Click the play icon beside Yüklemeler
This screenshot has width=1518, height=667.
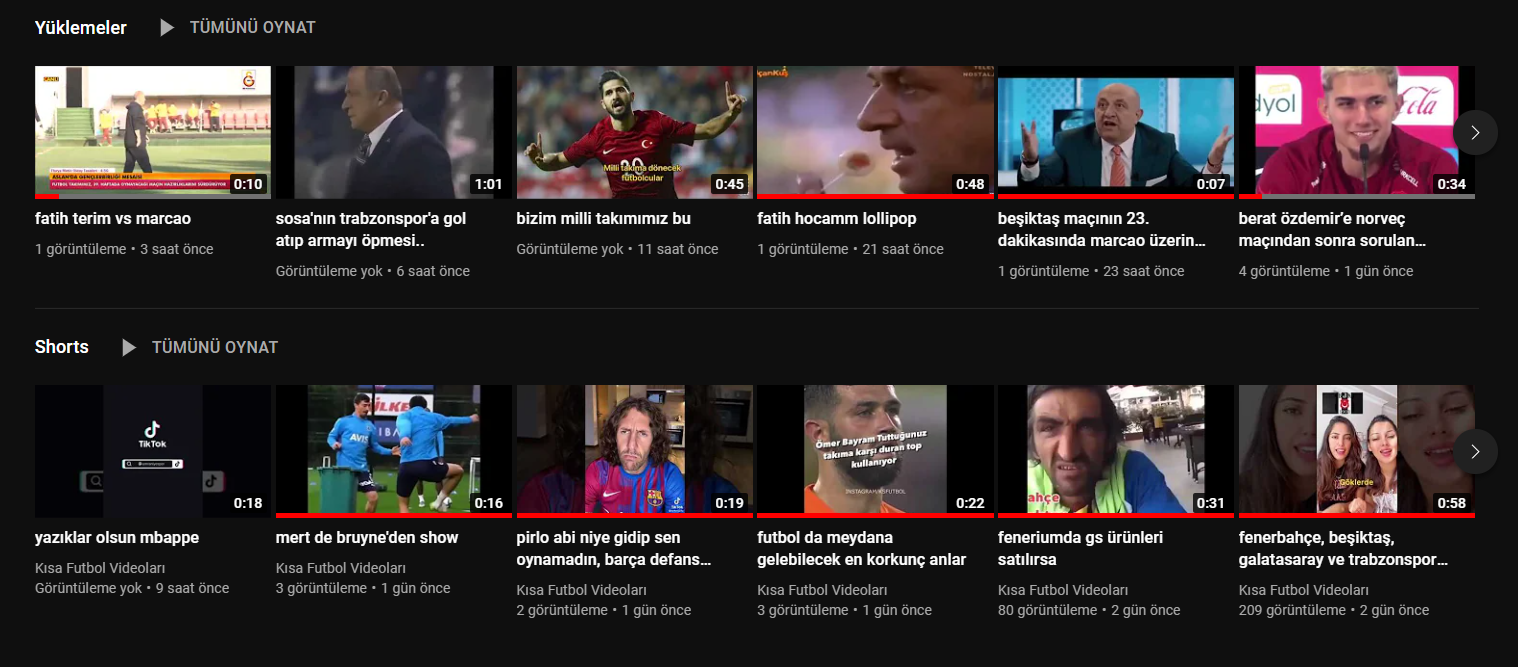click(167, 28)
